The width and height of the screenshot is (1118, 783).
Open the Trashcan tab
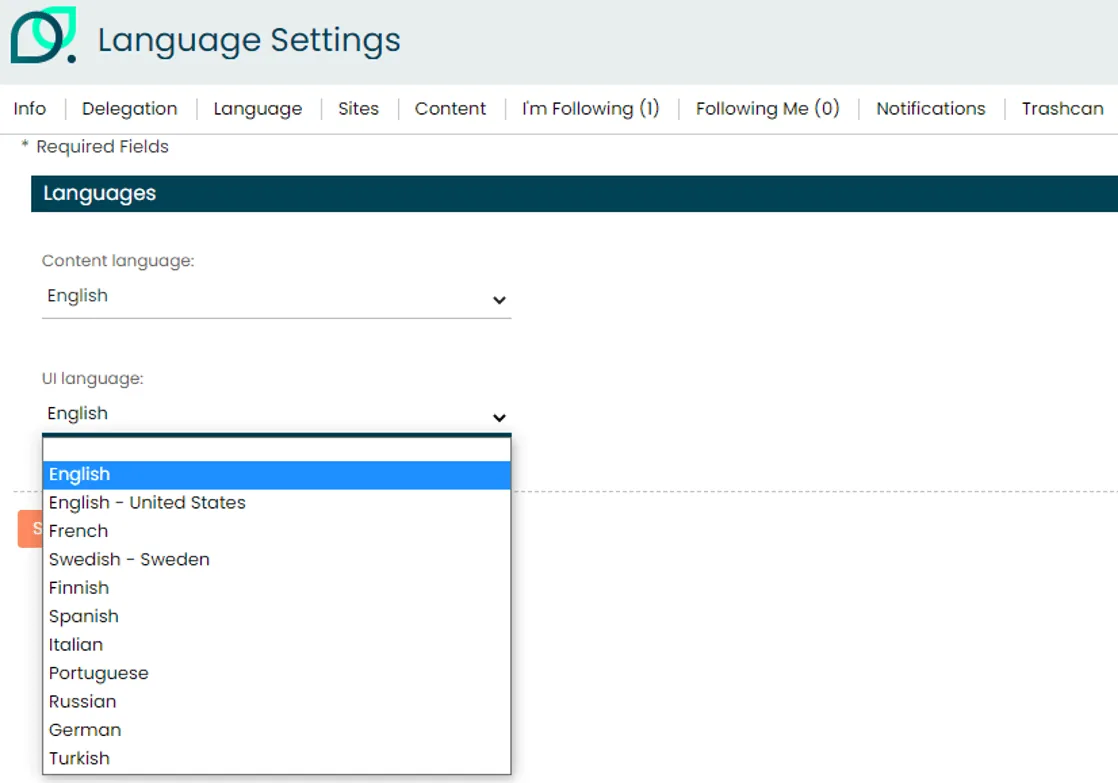point(1062,108)
